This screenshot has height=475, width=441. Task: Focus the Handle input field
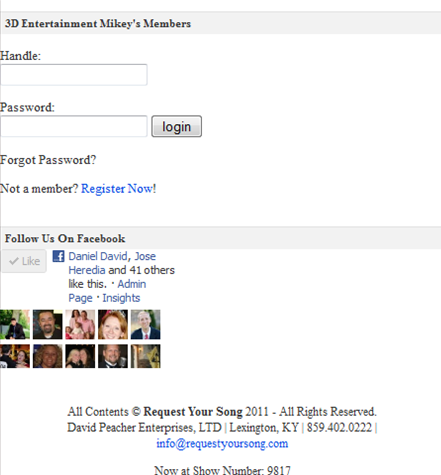pyautogui.click(x=74, y=75)
